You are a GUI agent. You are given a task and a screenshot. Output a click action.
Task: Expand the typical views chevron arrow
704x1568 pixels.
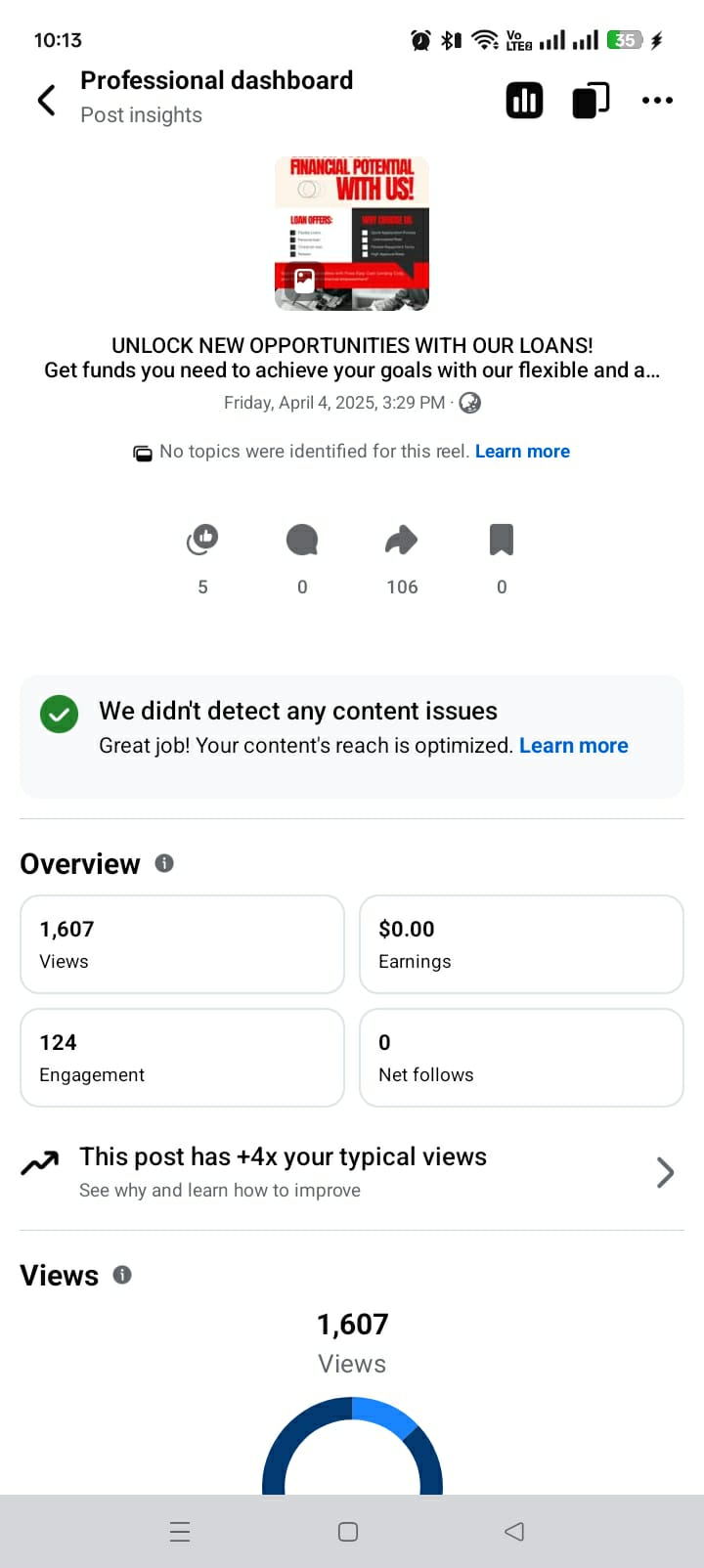[x=665, y=1172]
